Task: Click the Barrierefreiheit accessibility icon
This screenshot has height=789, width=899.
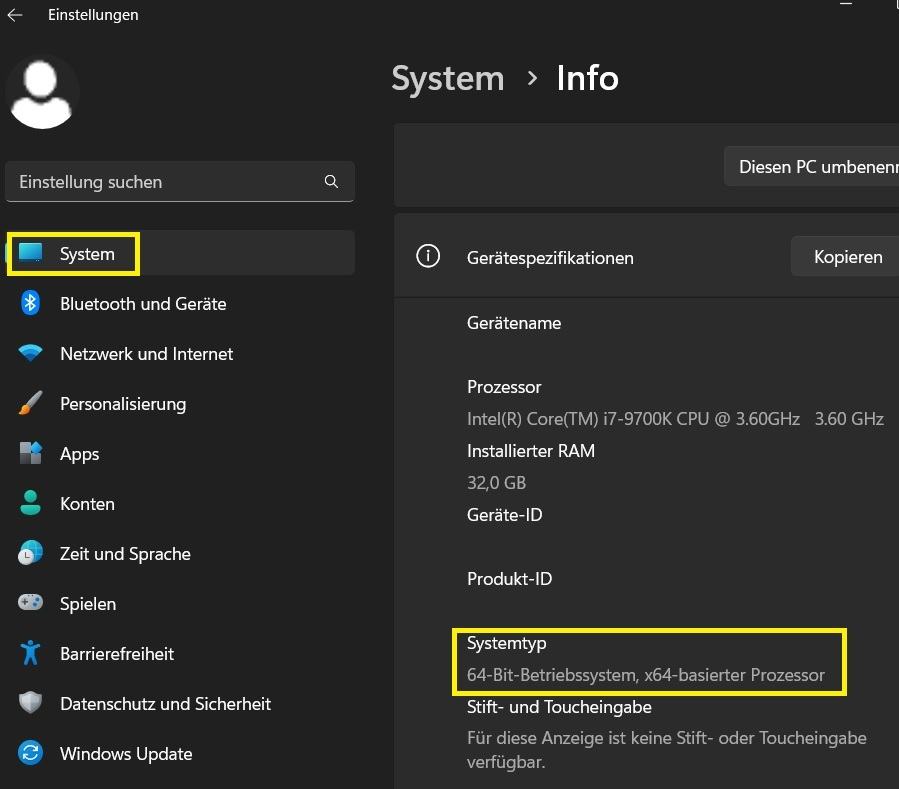Action: pyautogui.click(x=30, y=653)
